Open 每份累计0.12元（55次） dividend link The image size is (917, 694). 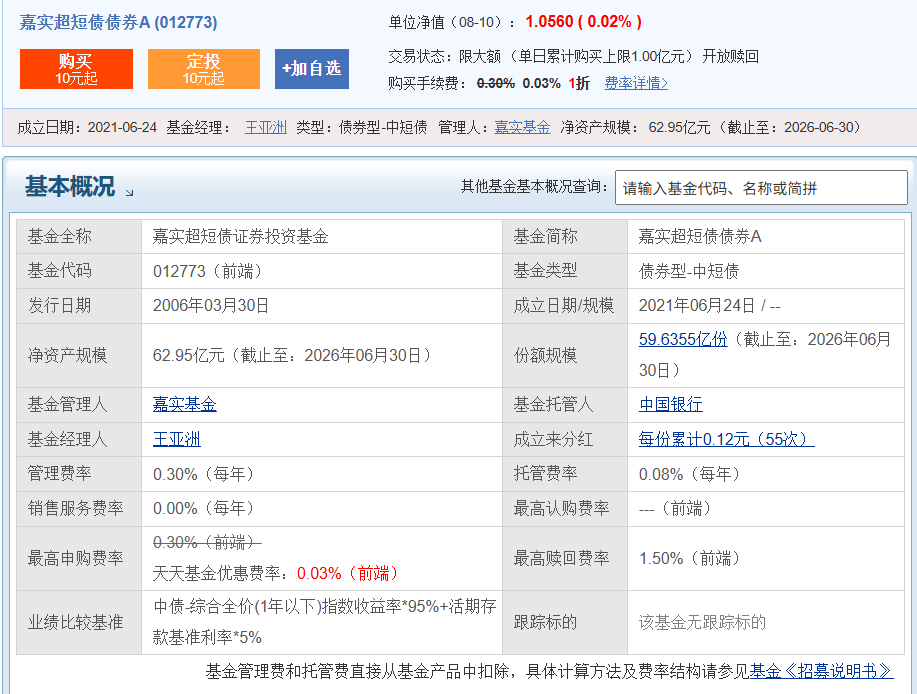726,439
